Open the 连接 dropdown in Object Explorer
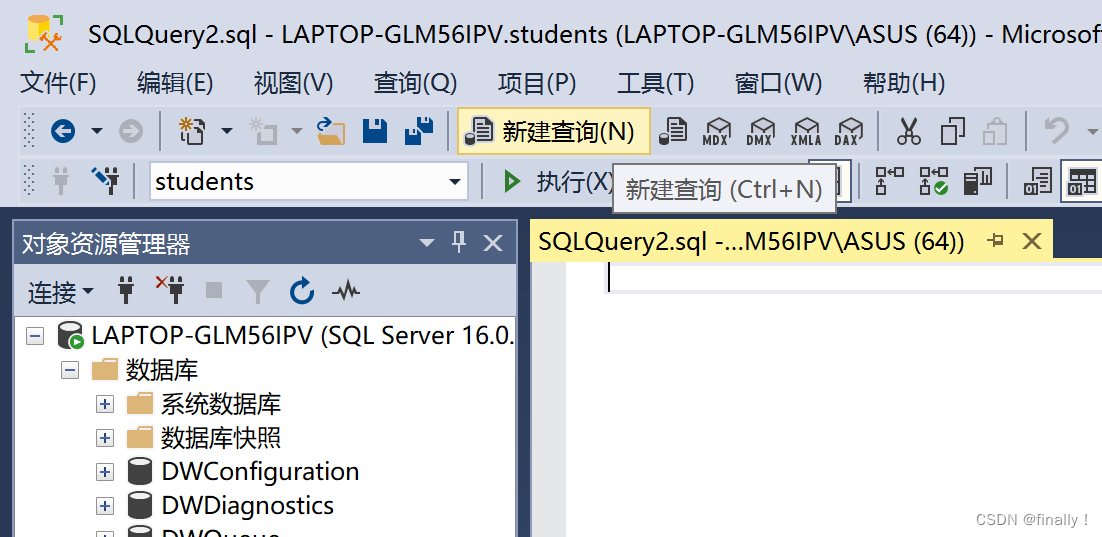The image size is (1102, 537). point(60,292)
